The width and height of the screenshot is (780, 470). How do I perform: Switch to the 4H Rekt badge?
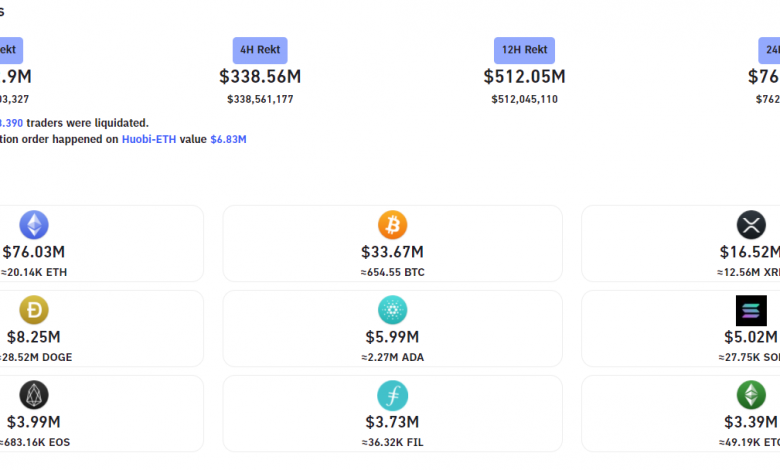pos(260,50)
